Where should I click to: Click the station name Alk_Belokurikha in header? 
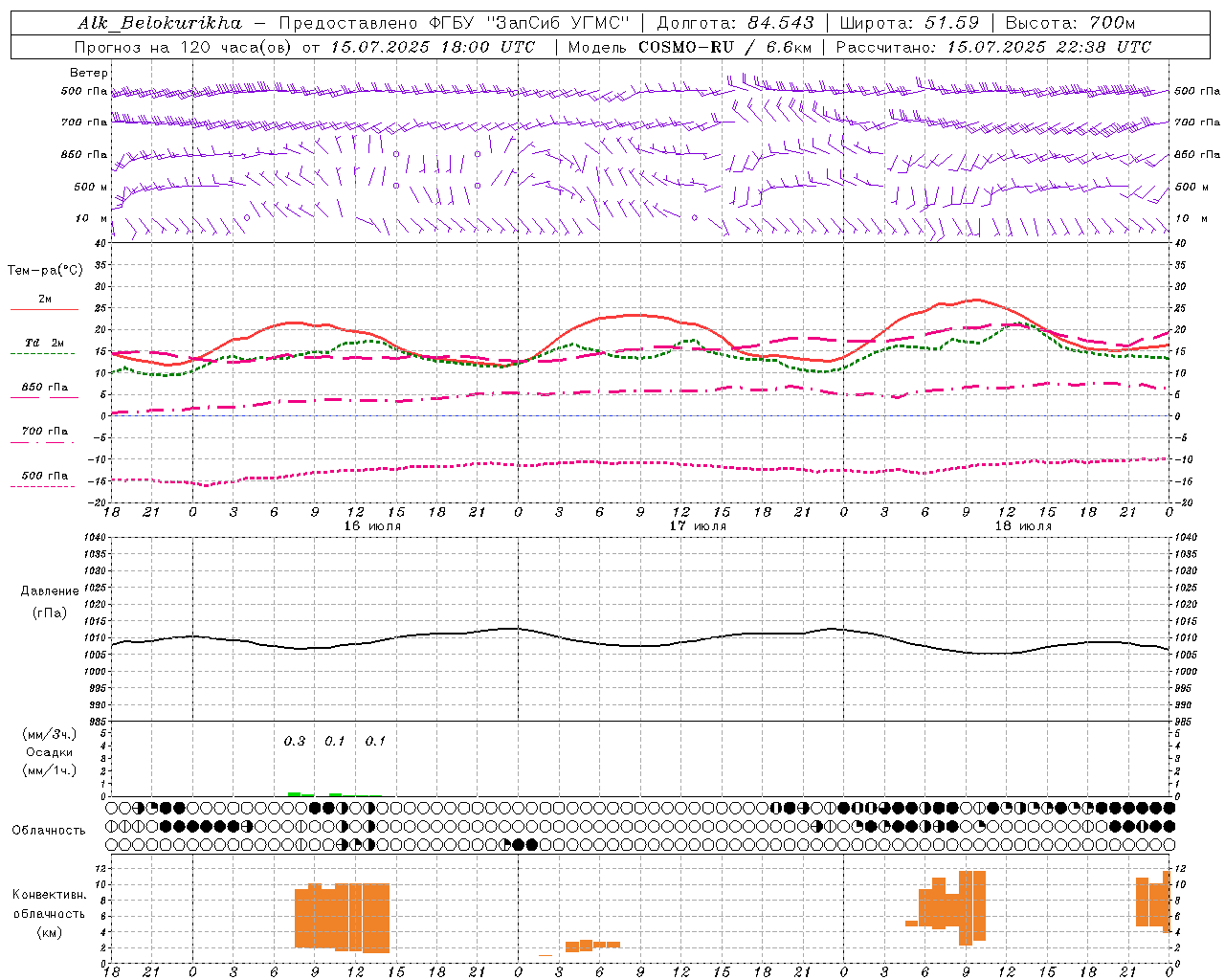[x=159, y=23]
